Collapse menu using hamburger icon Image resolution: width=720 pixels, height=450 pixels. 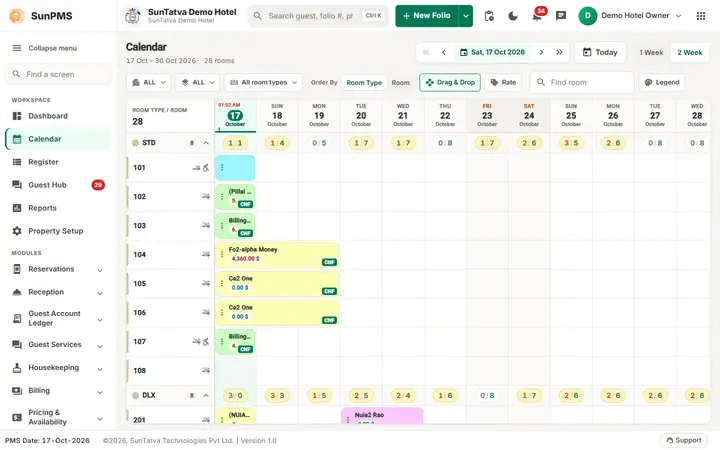click(17, 48)
